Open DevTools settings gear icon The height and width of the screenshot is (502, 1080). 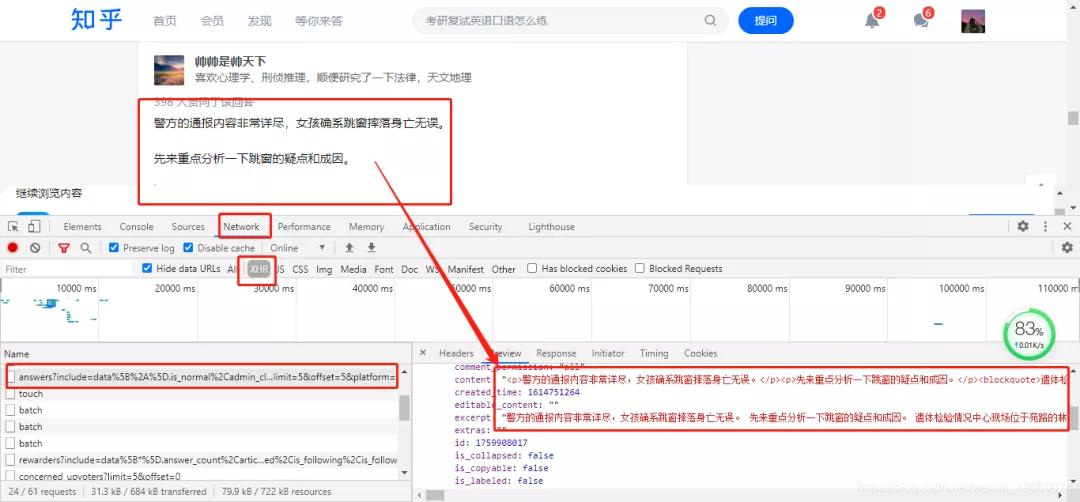click(1023, 227)
